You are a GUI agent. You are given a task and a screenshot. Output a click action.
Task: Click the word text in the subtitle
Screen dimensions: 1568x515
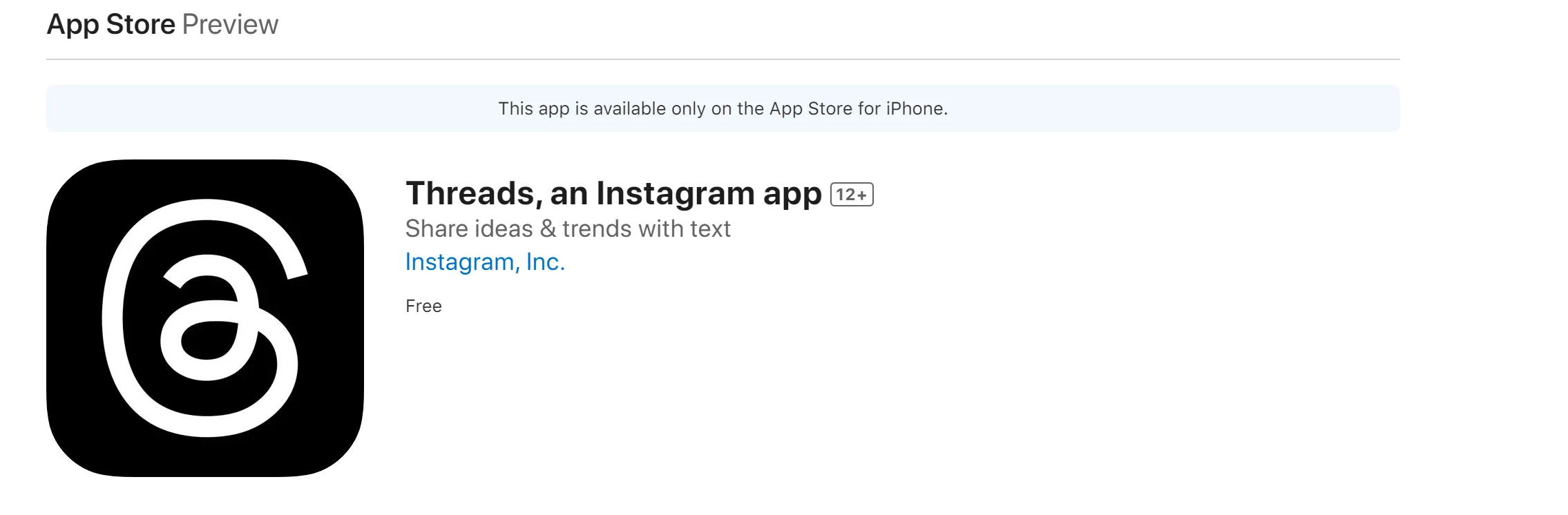[x=709, y=229]
